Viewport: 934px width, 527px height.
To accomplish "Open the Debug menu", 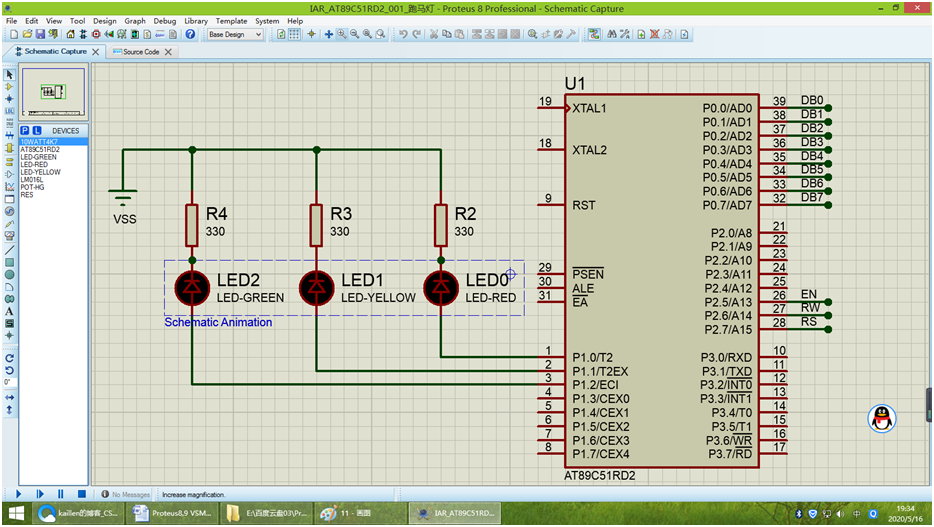I will coord(165,21).
